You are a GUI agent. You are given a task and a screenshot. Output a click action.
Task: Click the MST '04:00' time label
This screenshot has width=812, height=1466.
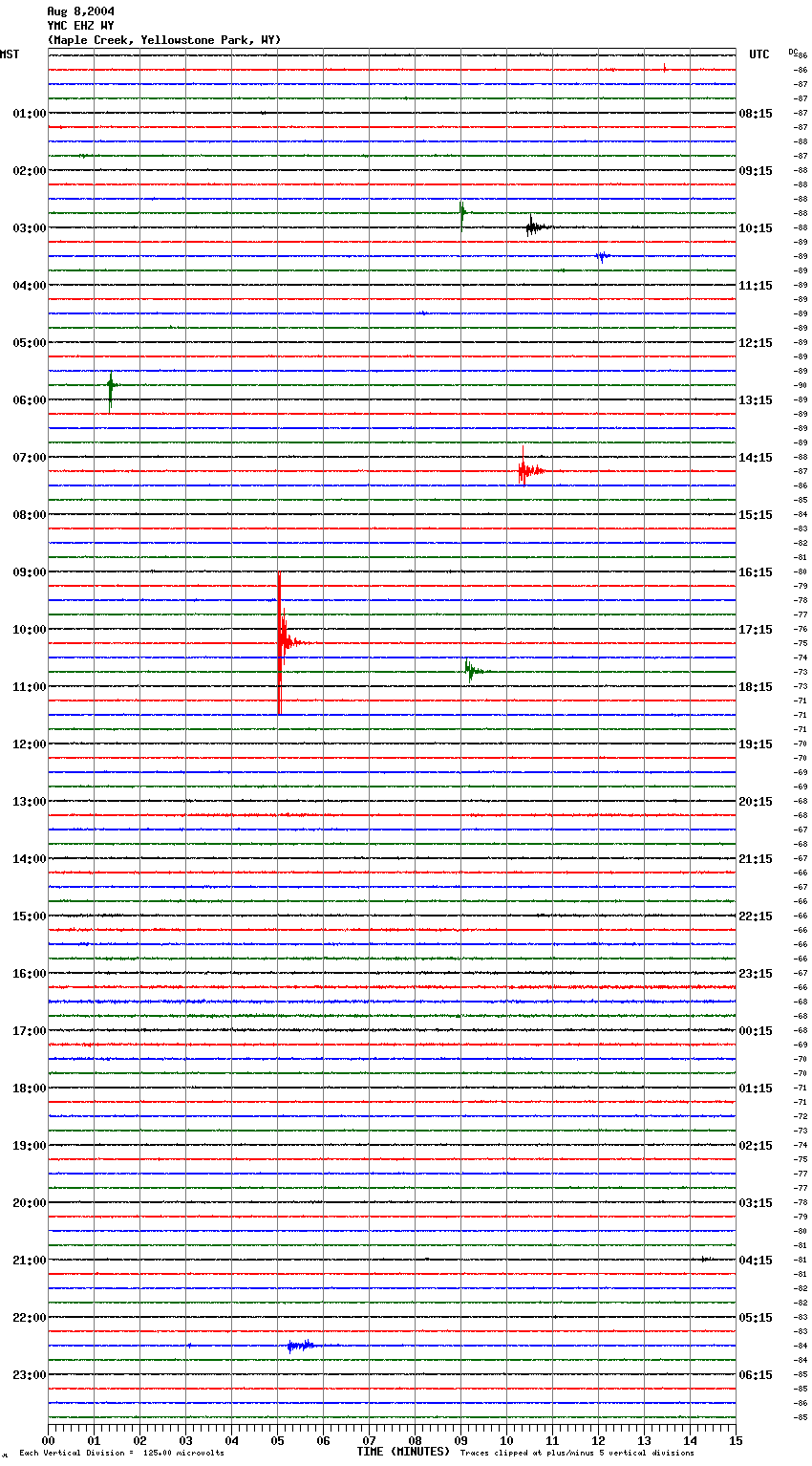click(30, 286)
